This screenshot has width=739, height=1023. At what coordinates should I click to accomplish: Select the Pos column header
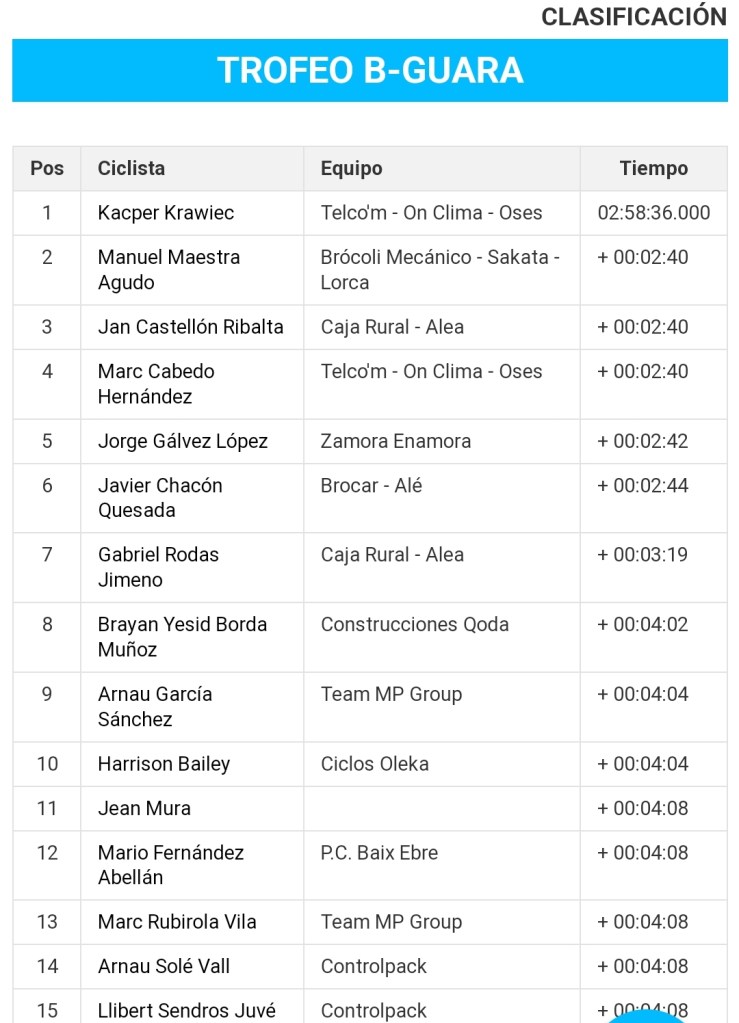pyautogui.click(x=47, y=168)
